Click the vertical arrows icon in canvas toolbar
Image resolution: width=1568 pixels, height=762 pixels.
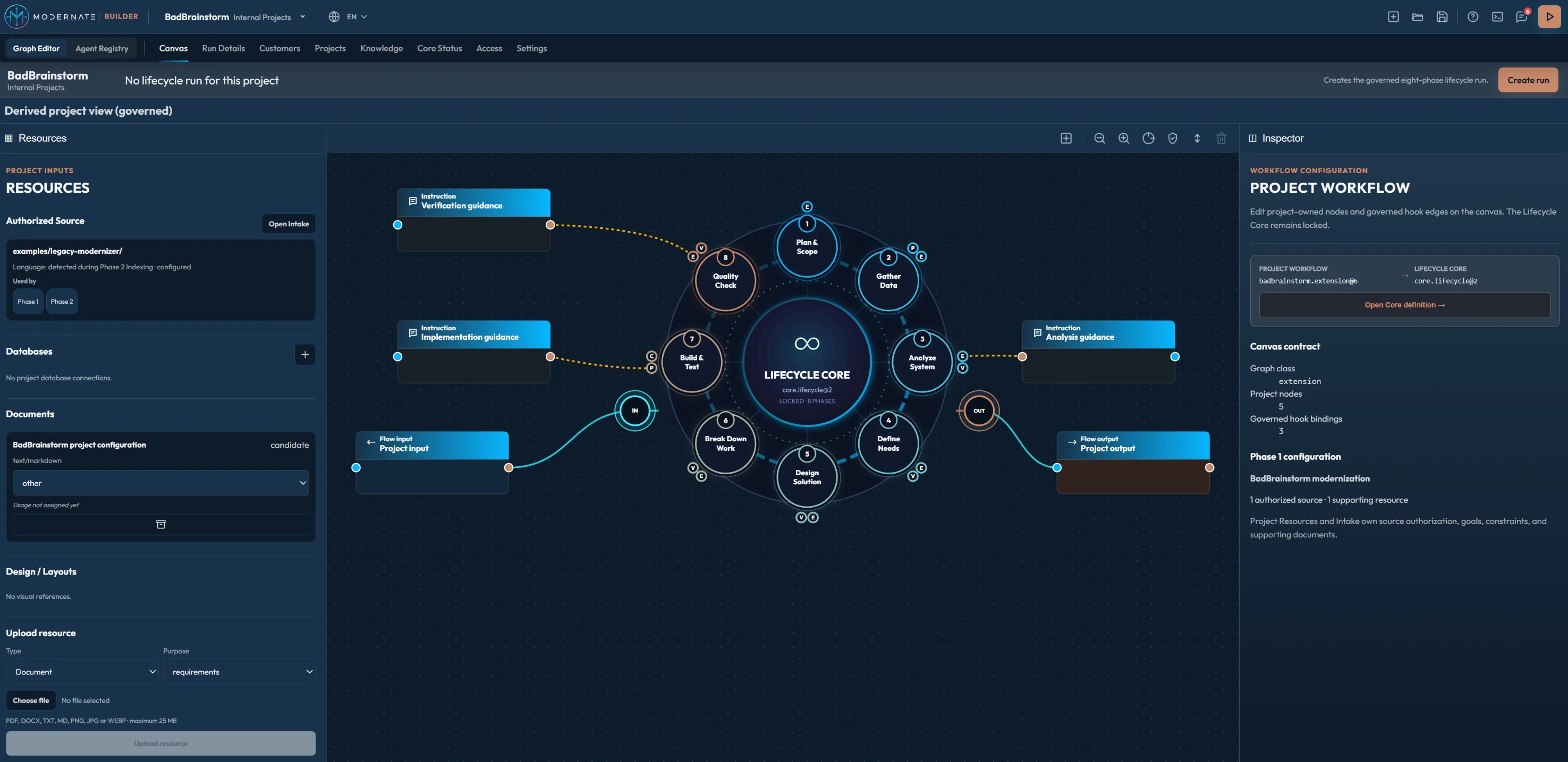point(1197,138)
